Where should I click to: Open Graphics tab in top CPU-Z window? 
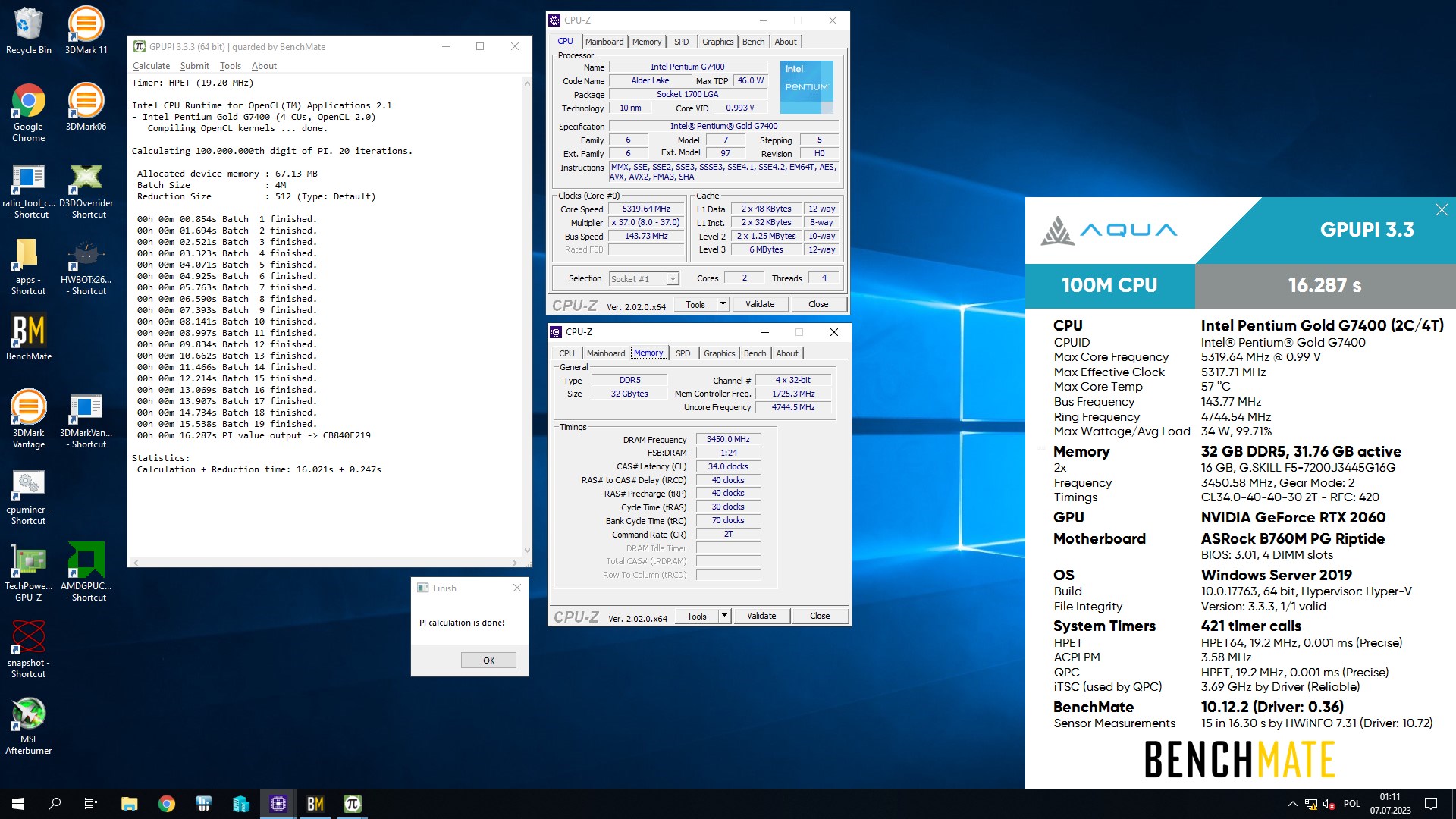(x=717, y=42)
